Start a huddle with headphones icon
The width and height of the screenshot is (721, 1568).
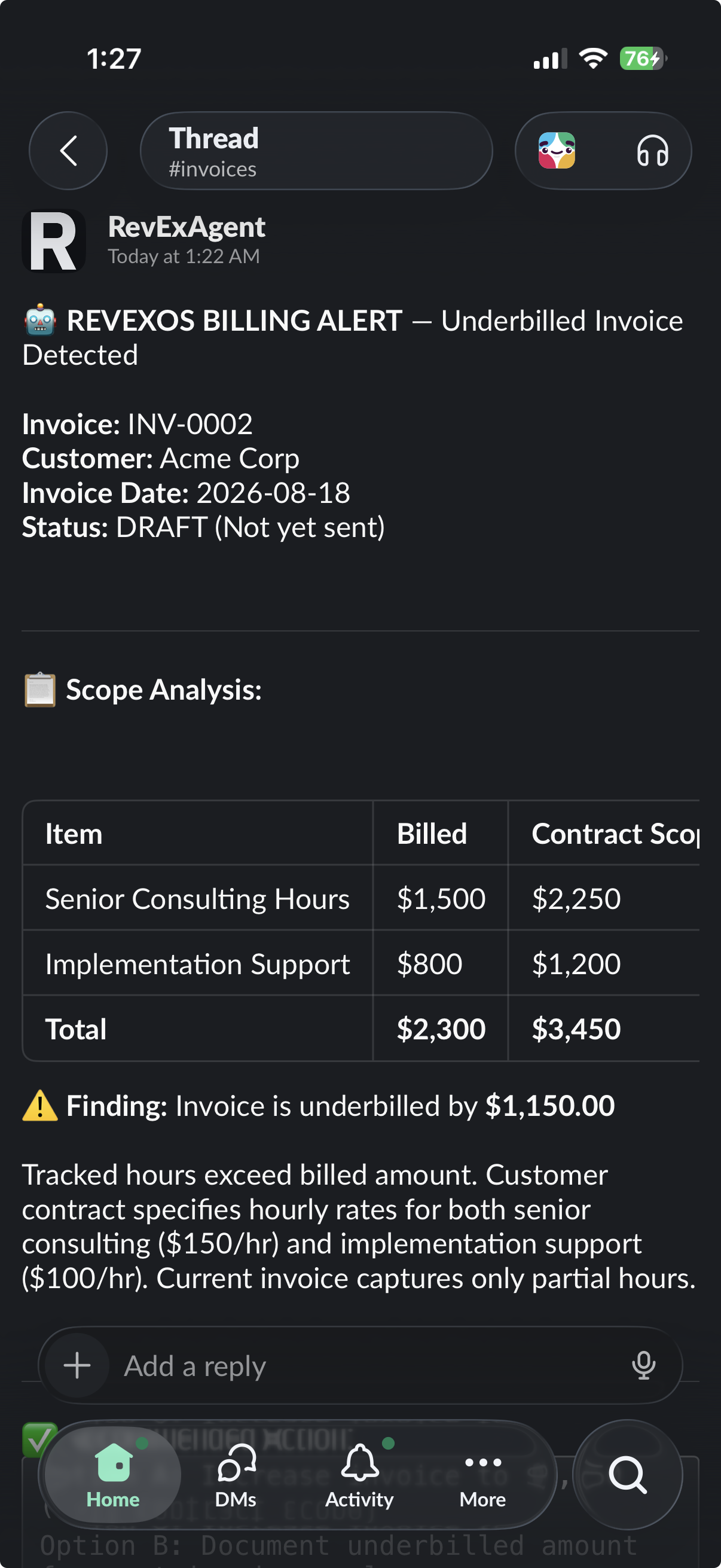(x=652, y=150)
